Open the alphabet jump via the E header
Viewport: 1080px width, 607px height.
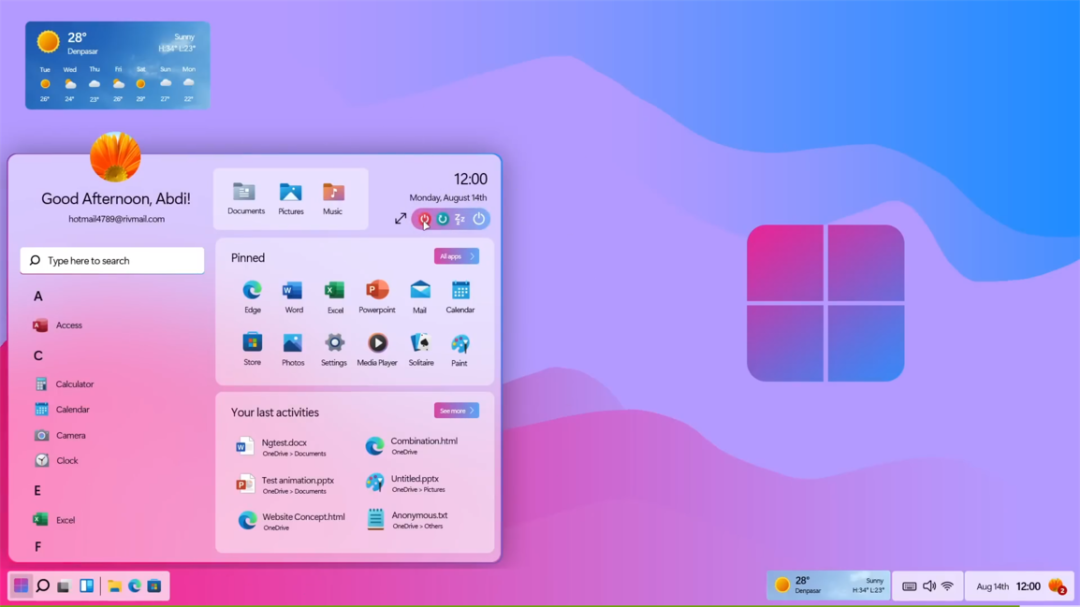37,490
